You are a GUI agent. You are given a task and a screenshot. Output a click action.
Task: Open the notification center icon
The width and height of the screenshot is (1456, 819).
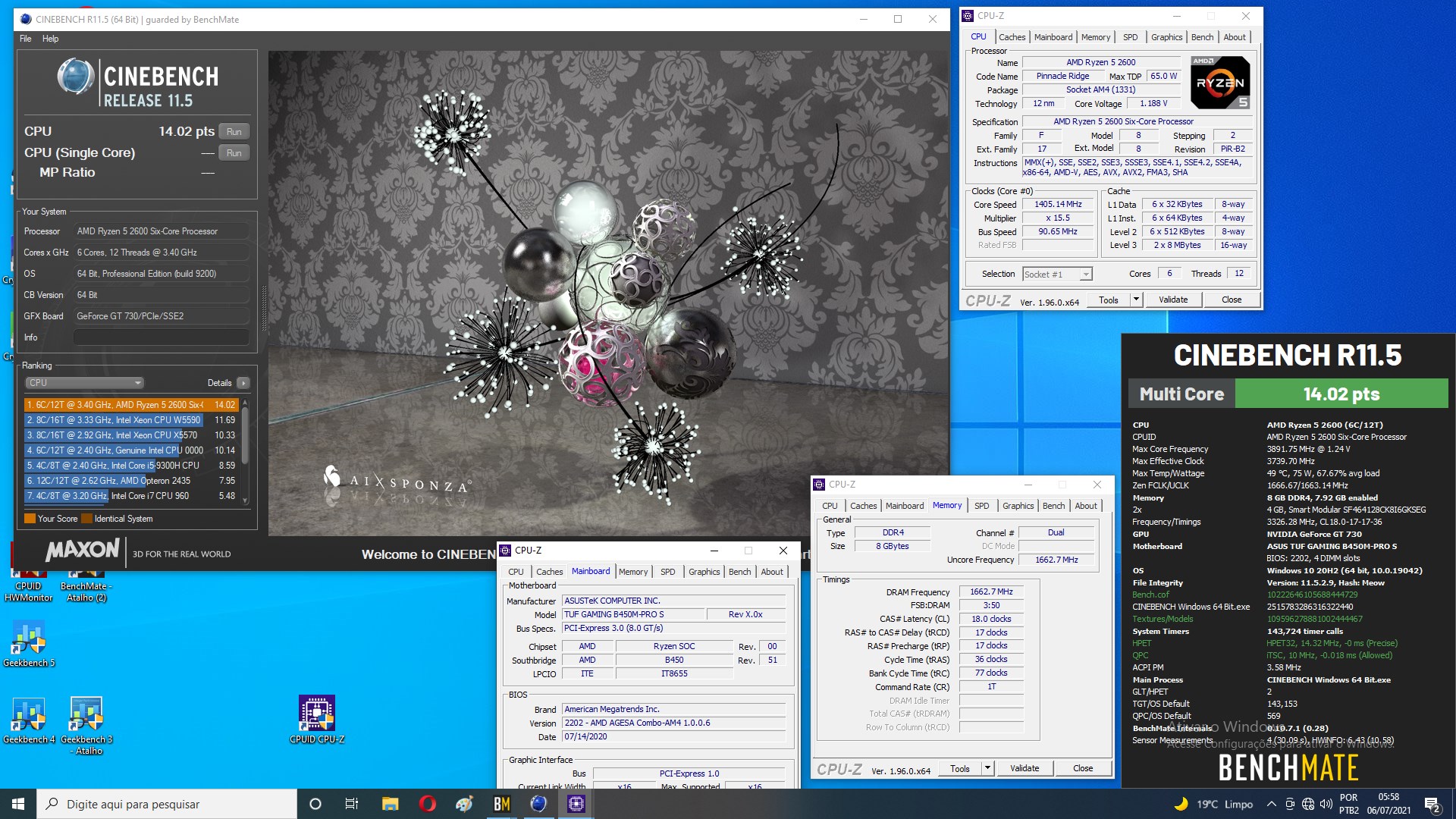(x=1432, y=804)
